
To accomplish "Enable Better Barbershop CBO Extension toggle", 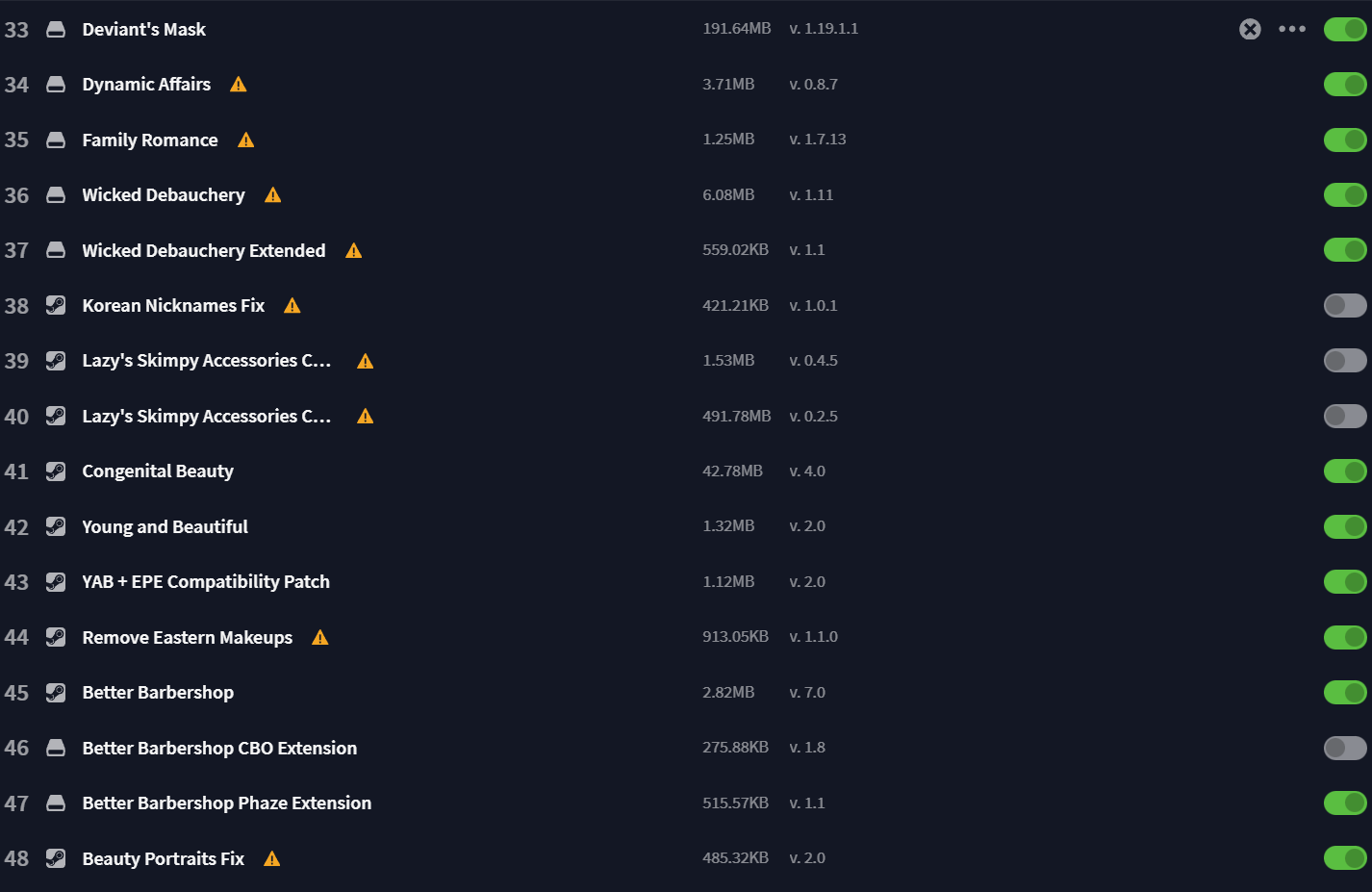I will pyautogui.click(x=1345, y=748).
